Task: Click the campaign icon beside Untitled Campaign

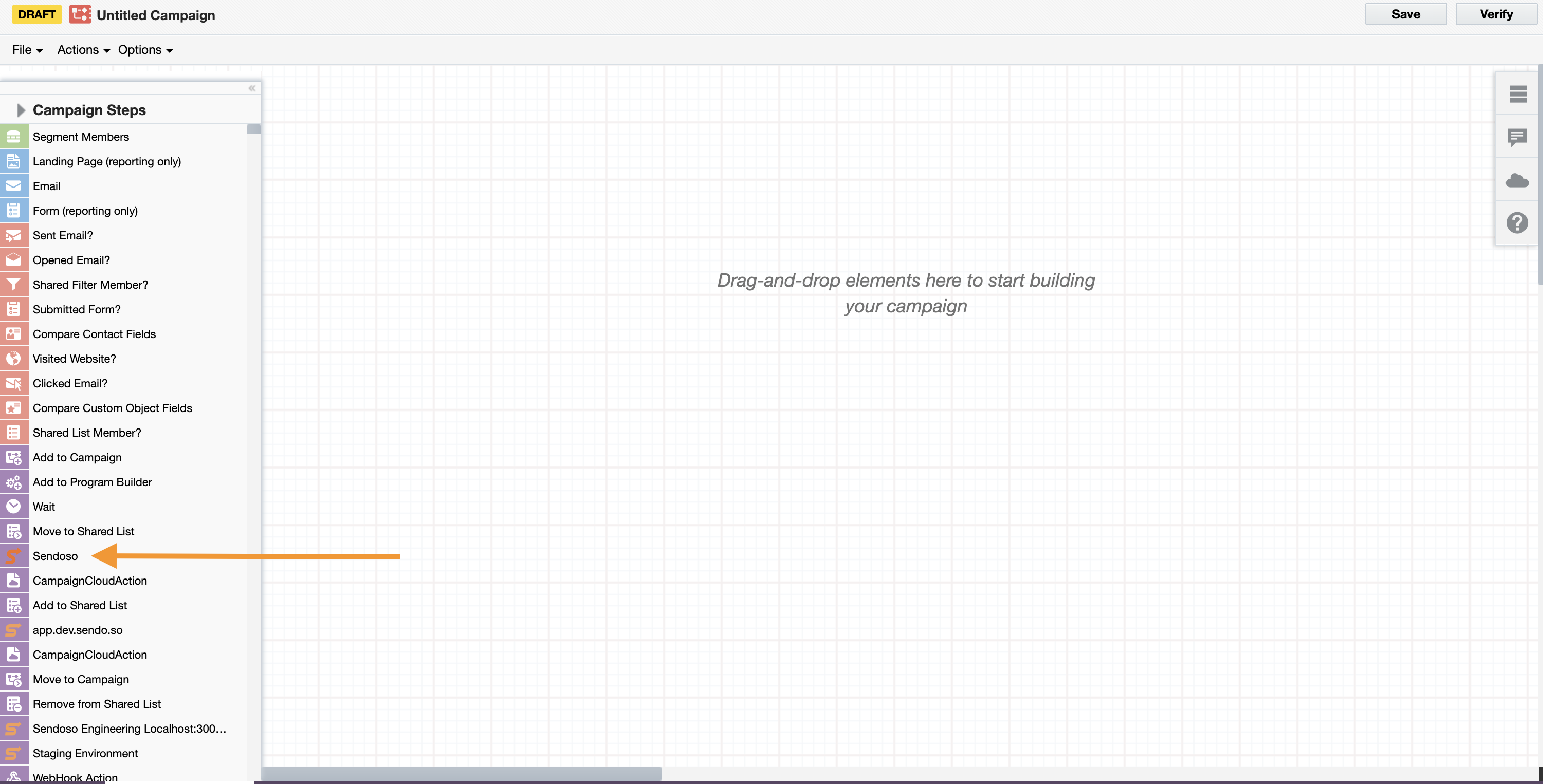Action: coord(80,14)
